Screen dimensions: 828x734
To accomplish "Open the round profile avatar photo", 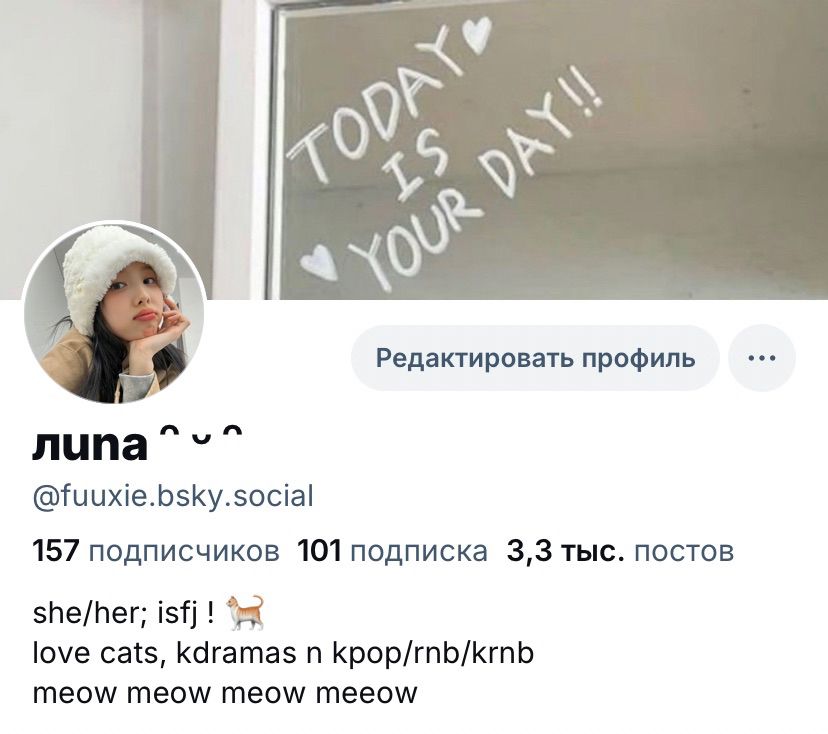I will click(114, 313).
